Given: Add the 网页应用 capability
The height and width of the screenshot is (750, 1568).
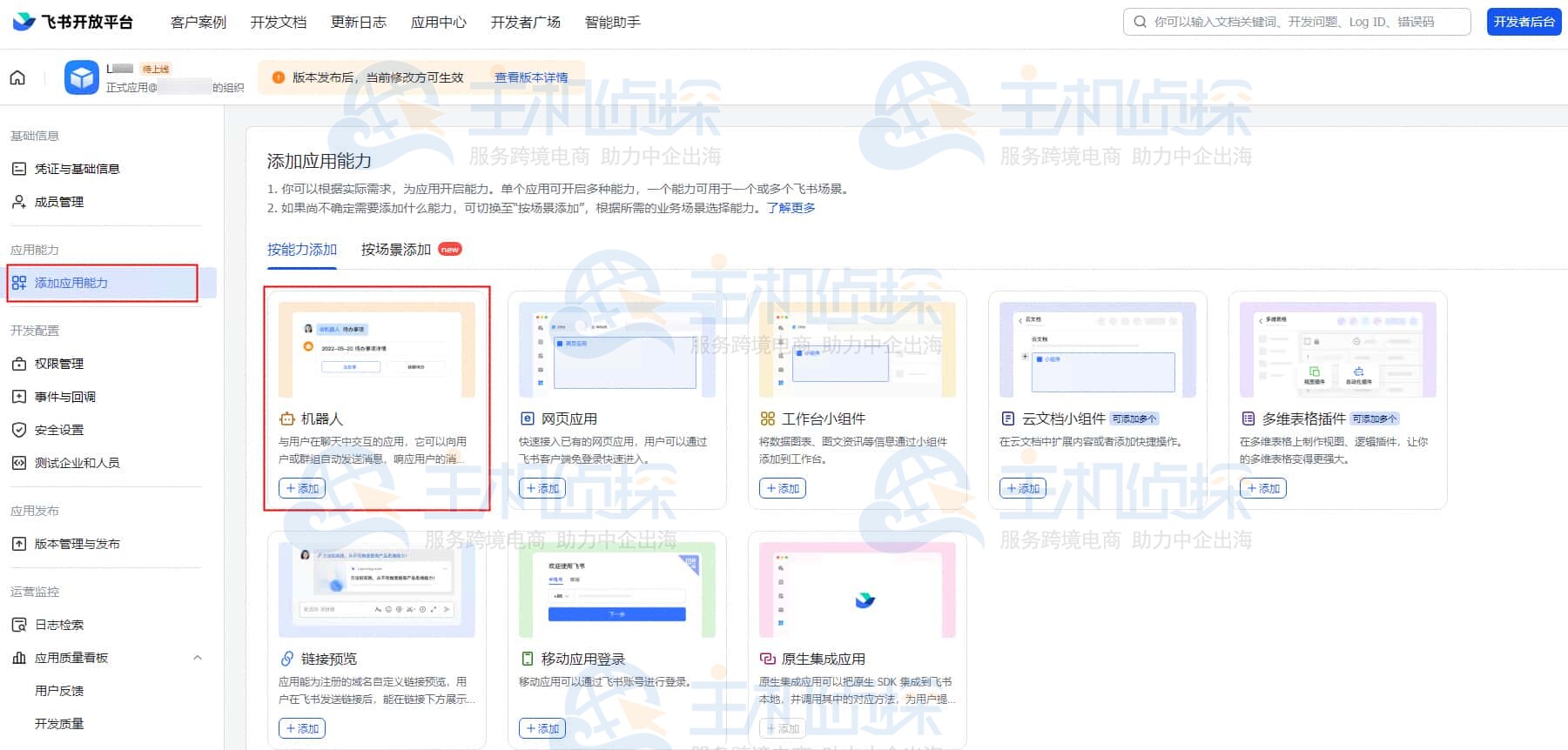Looking at the screenshot, I should coord(542,488).
